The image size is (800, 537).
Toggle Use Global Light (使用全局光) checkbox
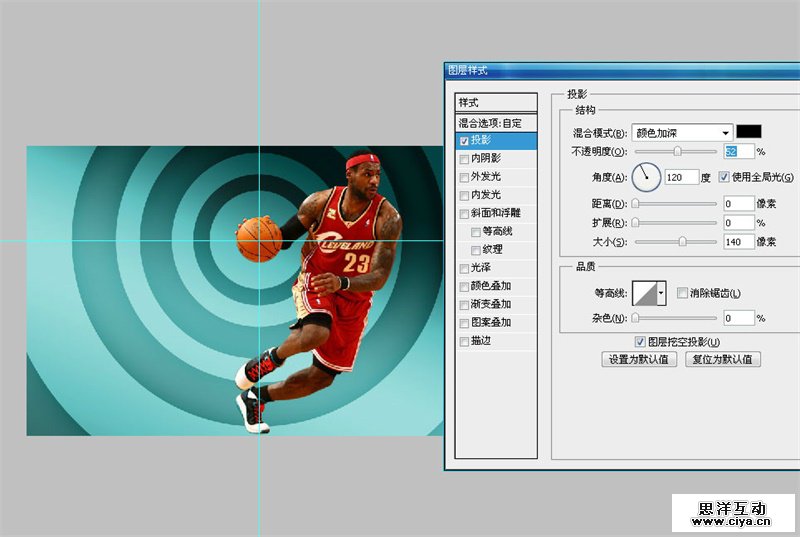tap(724, 177)
